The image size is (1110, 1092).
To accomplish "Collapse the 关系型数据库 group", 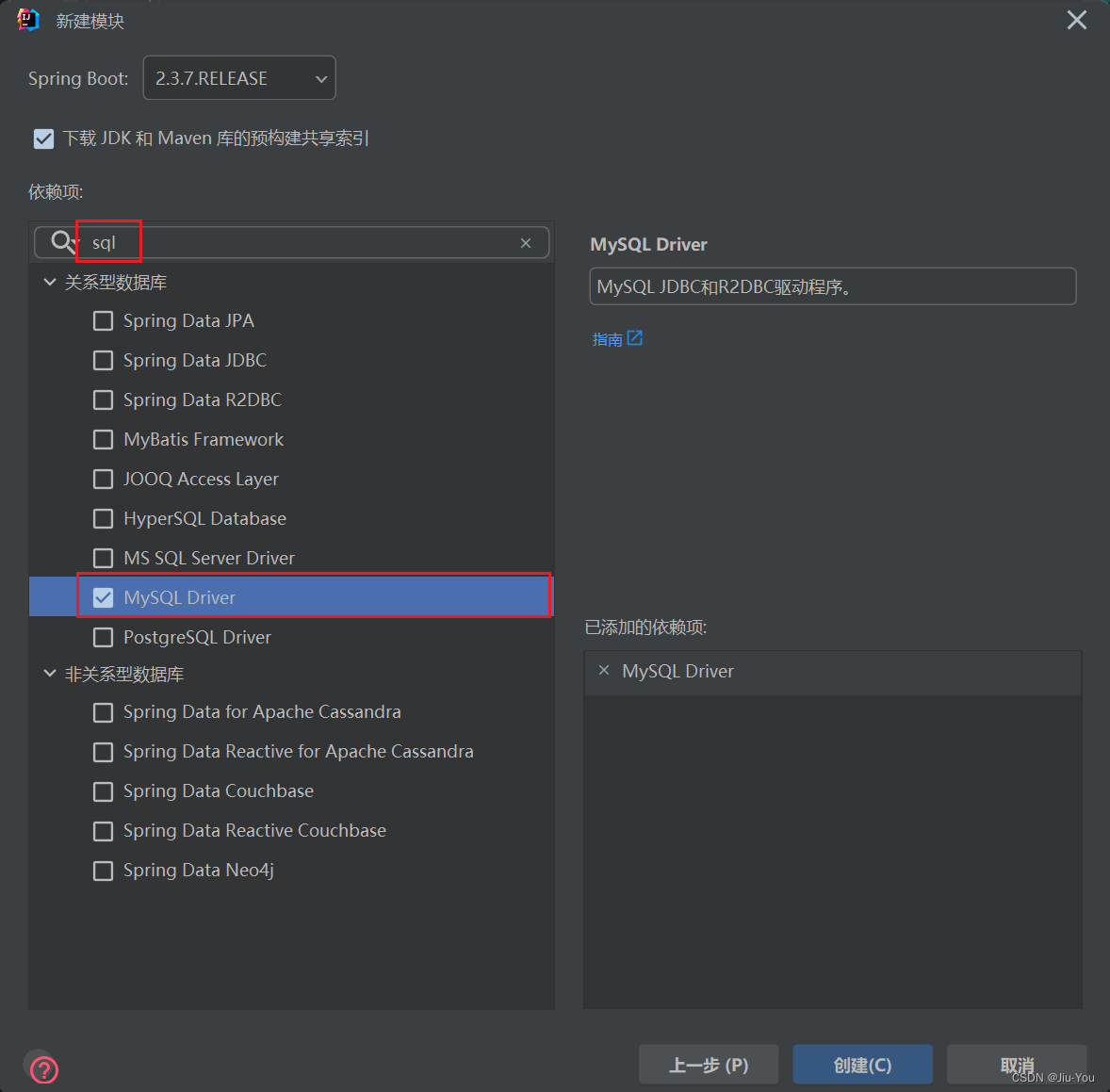I will [x=50, y=282].
